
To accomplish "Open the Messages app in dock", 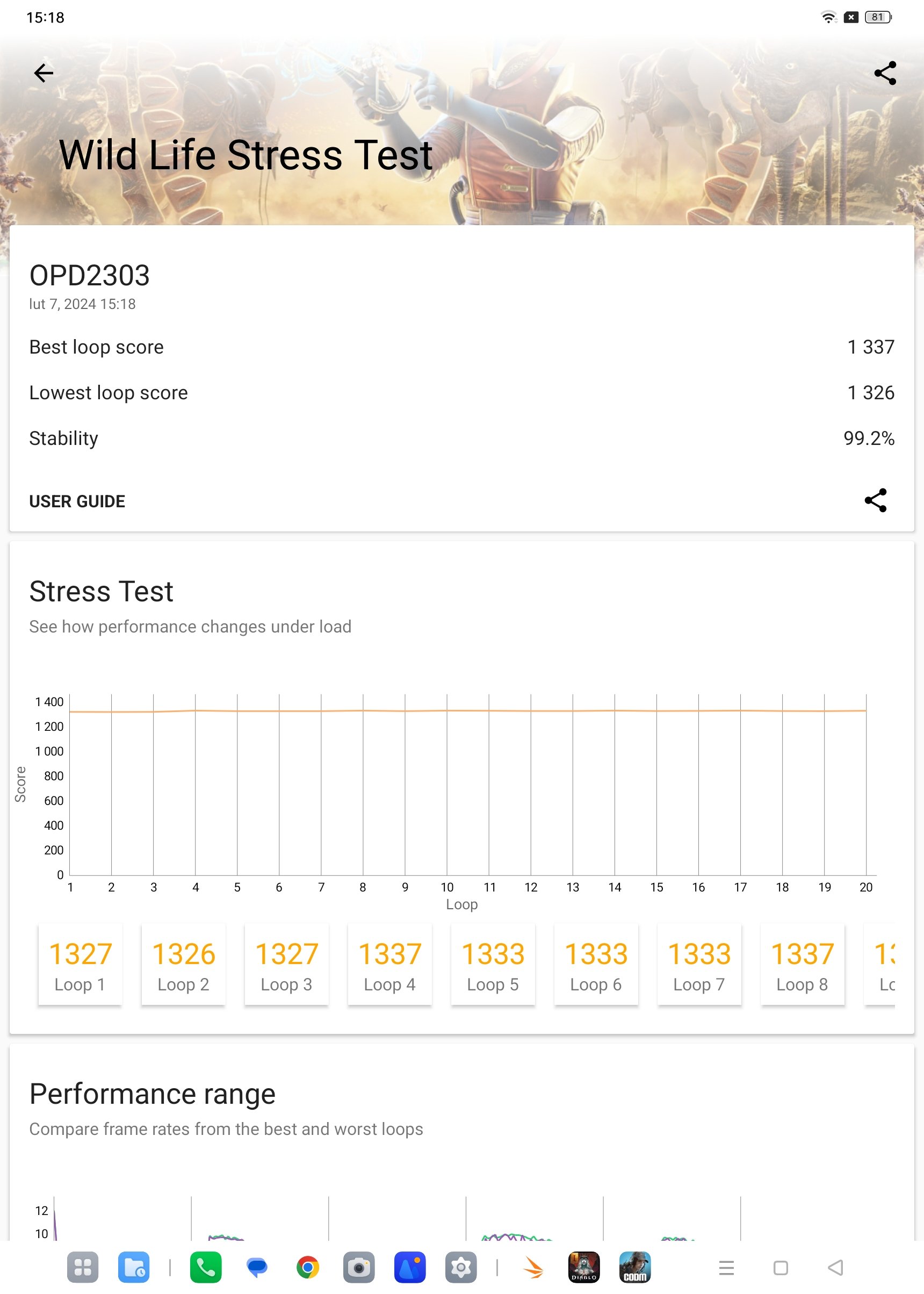I will (257, 1267).
